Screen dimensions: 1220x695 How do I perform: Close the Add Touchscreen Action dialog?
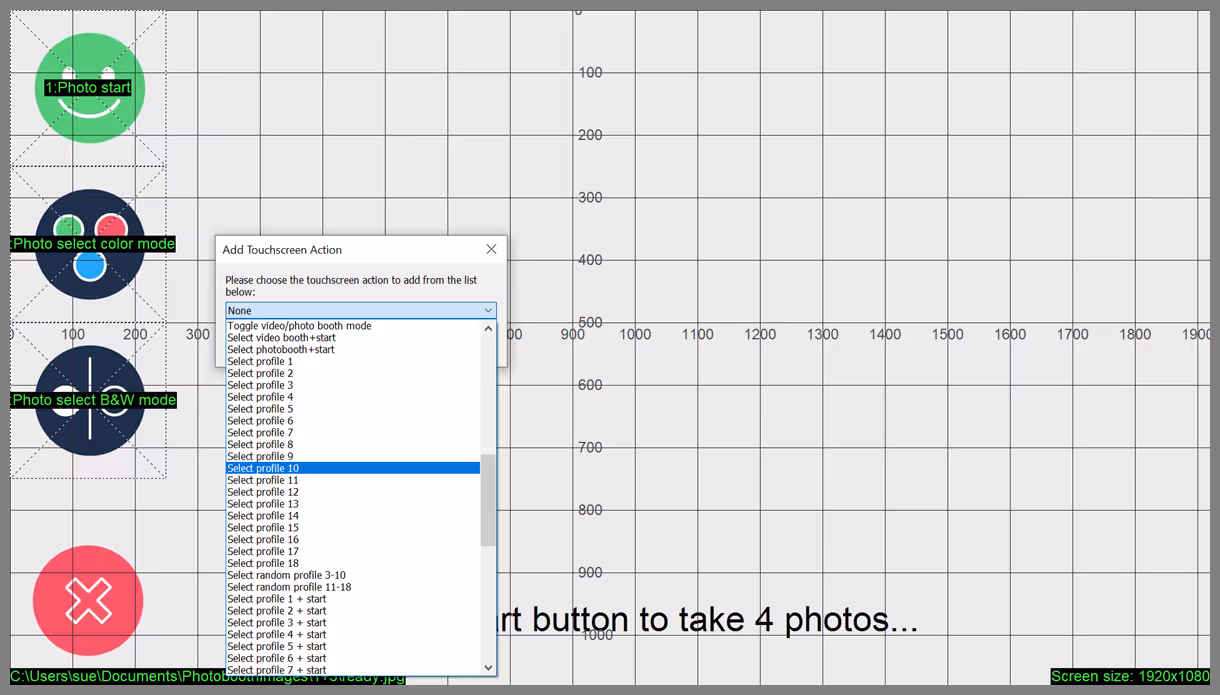click(x=491, y=249)
